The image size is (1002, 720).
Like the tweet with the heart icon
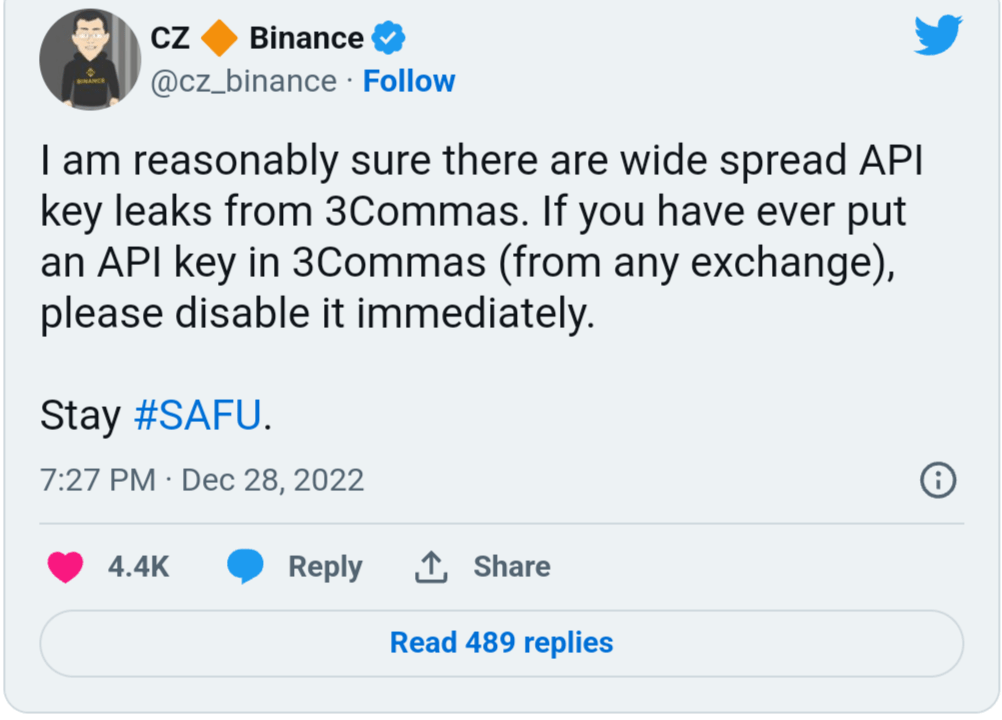pos(66,567)
